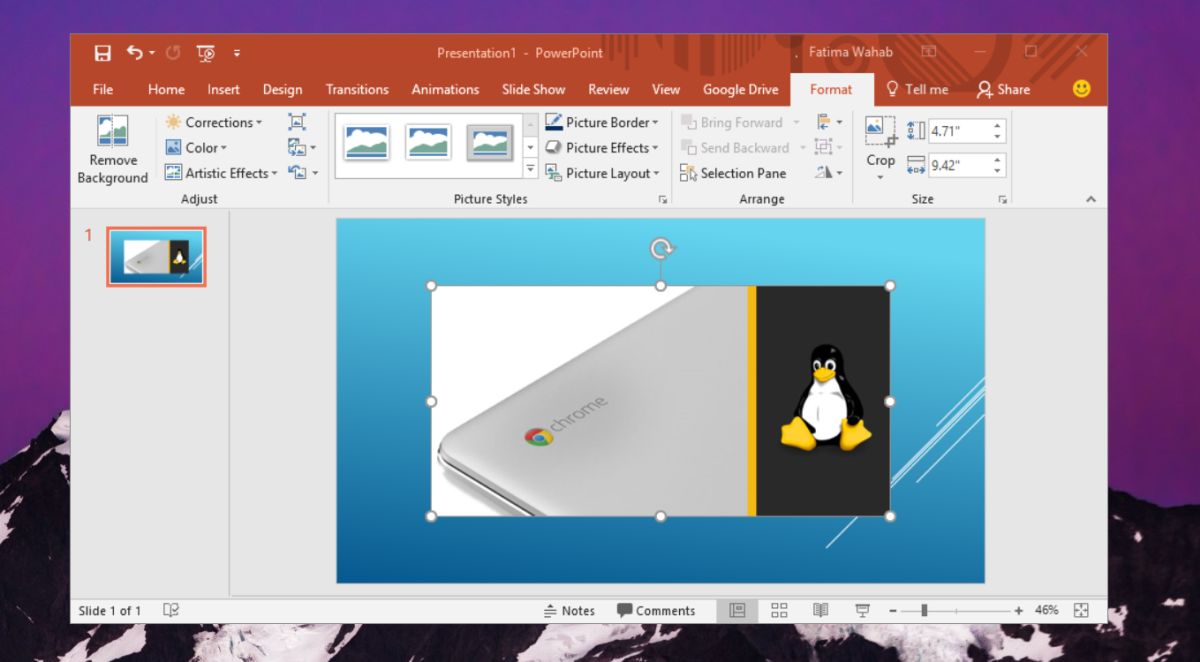The height and width of the screenshot is (662, 1200).
Task: Click the 46% zoom level
Action: pyautogui.click(x=1046, y=610)
